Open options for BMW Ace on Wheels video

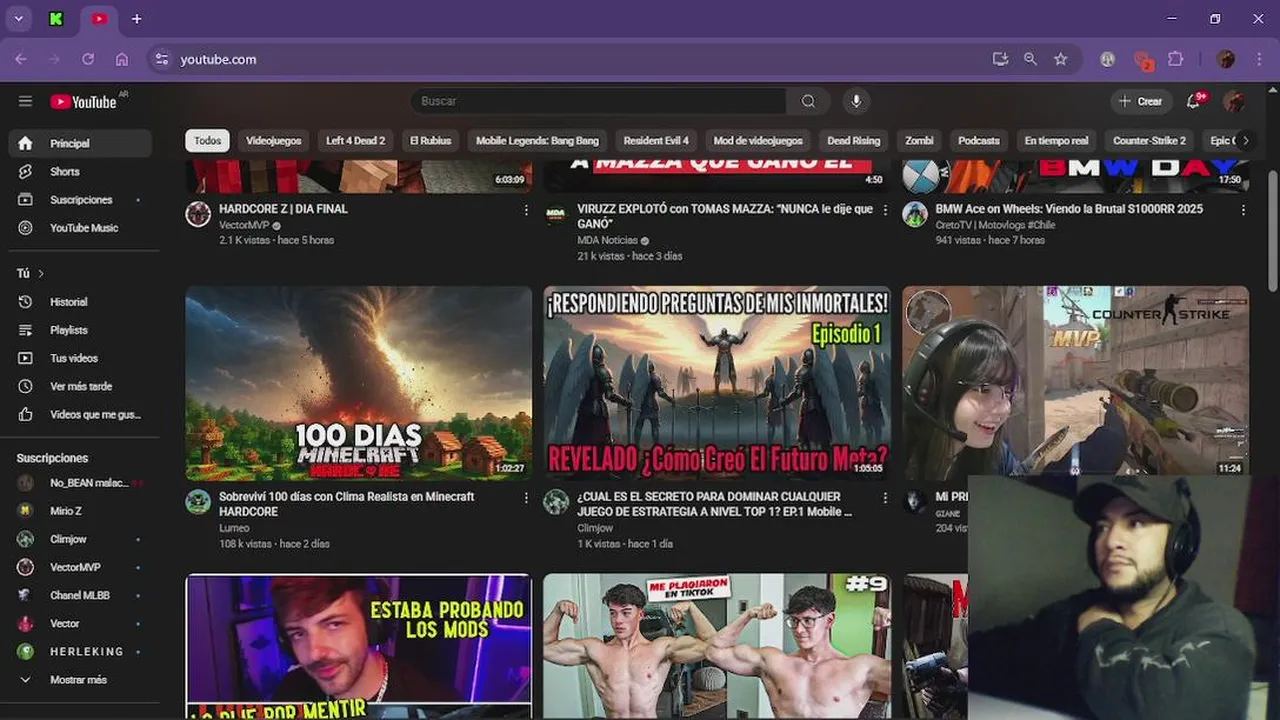pyautogui.click(x=1243, y=210)
